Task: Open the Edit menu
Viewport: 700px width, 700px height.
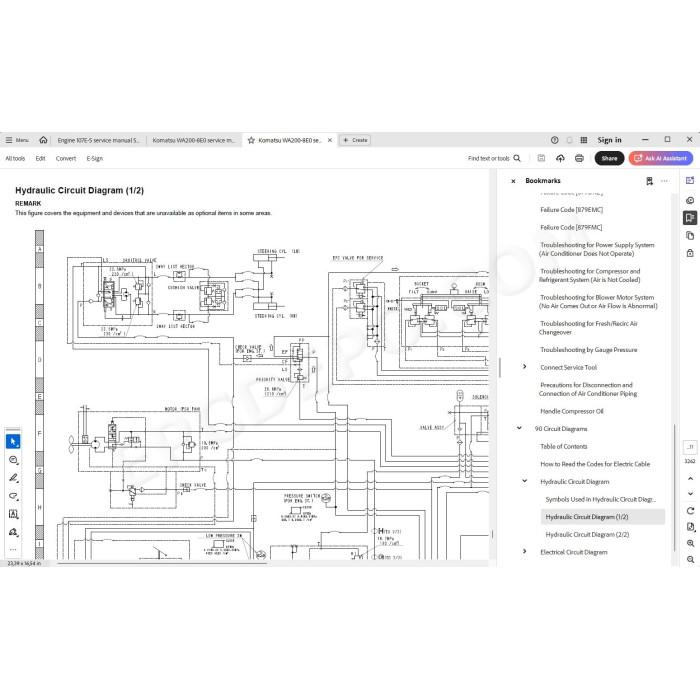Action: coord(40,158)
